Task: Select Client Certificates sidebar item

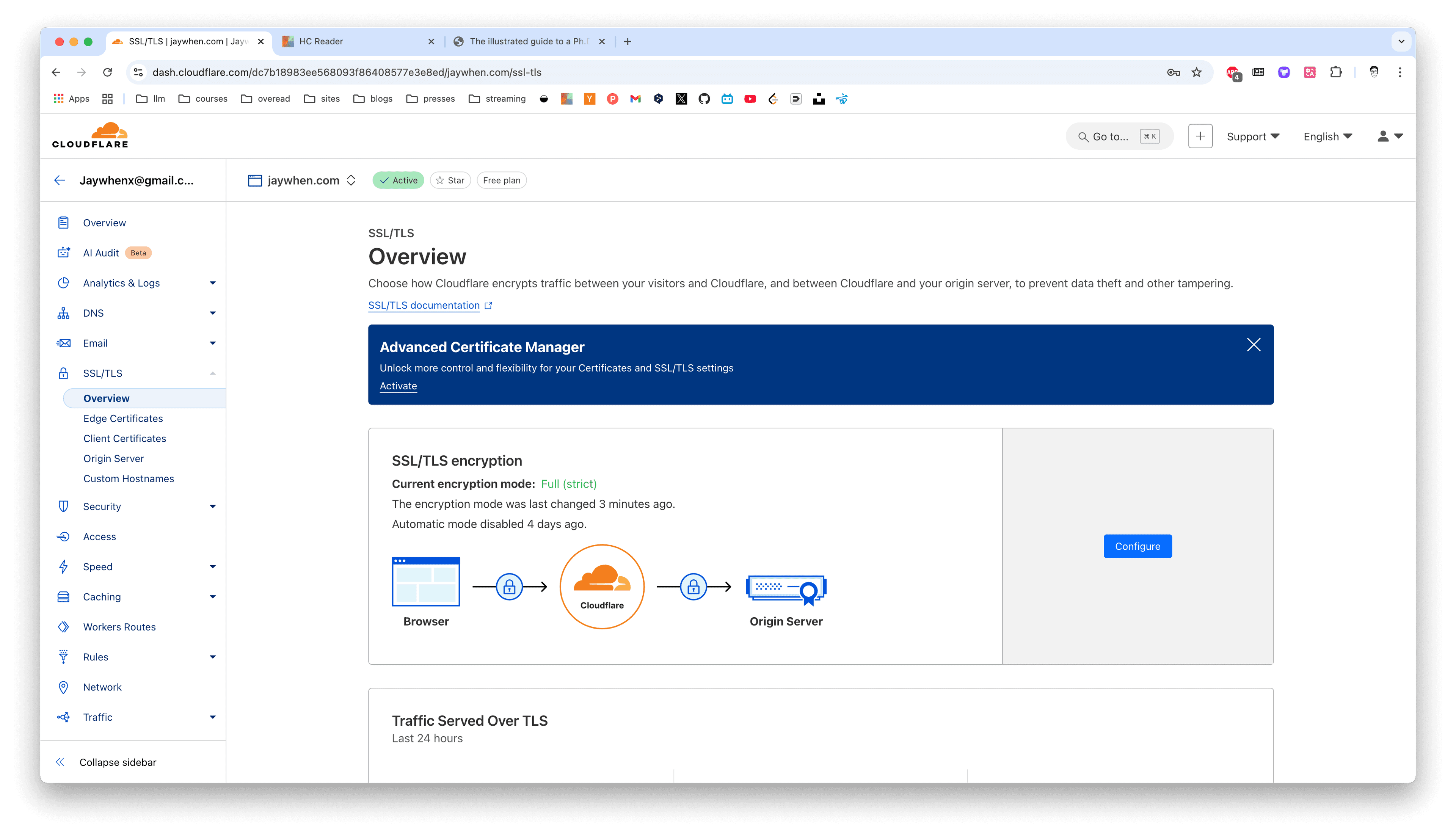Action: click(x=124, y=438)
